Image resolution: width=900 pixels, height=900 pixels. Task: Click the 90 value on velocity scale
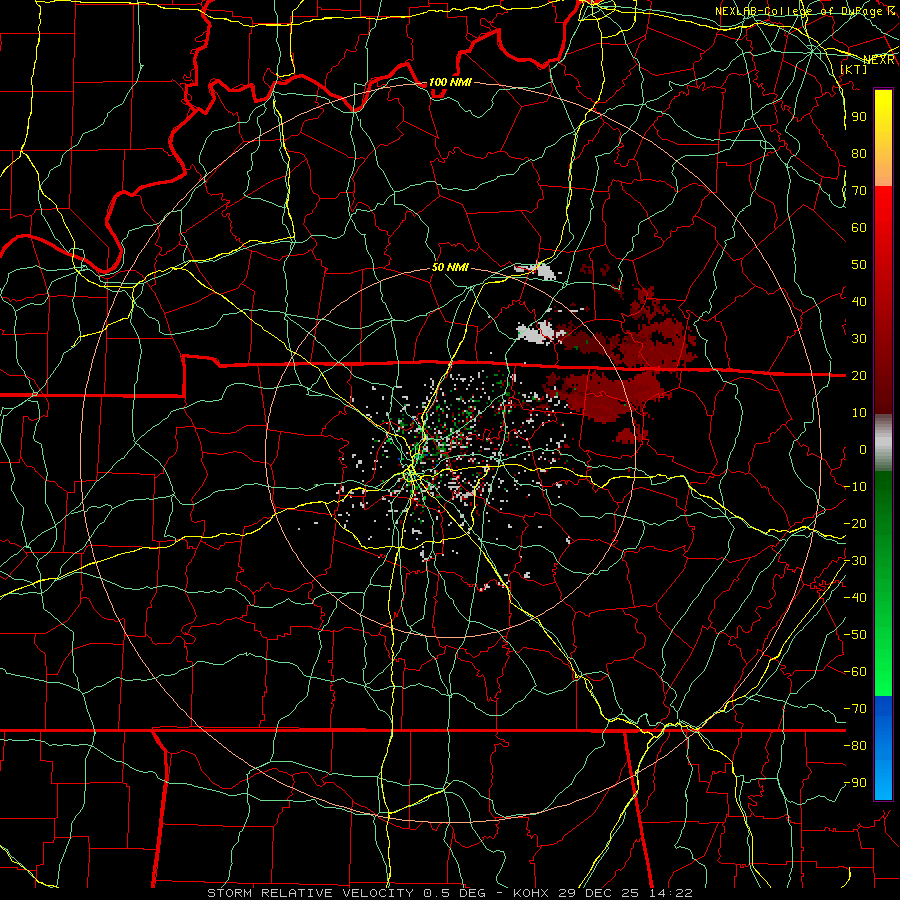click(859, 117)
